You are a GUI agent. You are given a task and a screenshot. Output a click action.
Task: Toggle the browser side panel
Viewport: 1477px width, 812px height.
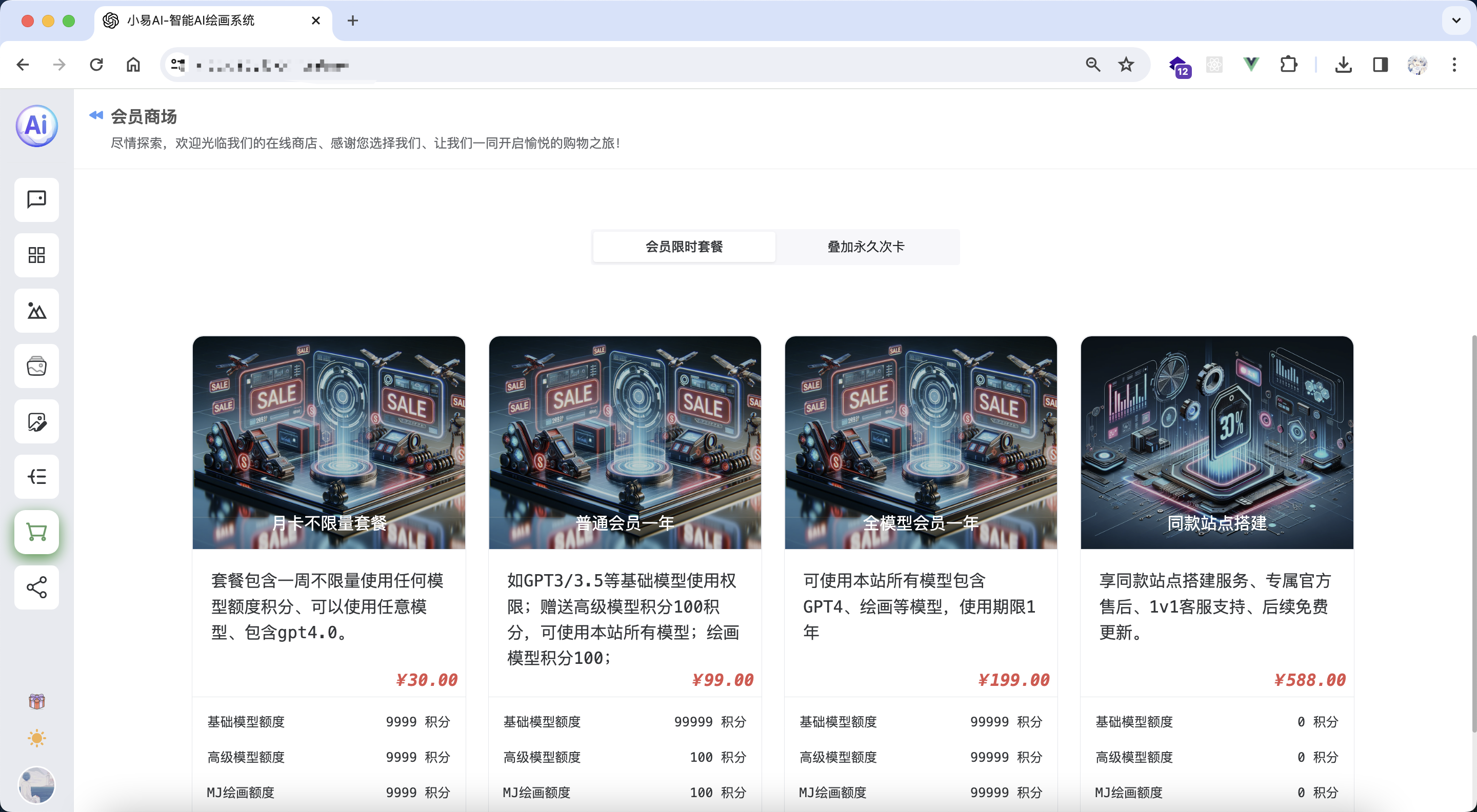click(x=1380, y=65)
